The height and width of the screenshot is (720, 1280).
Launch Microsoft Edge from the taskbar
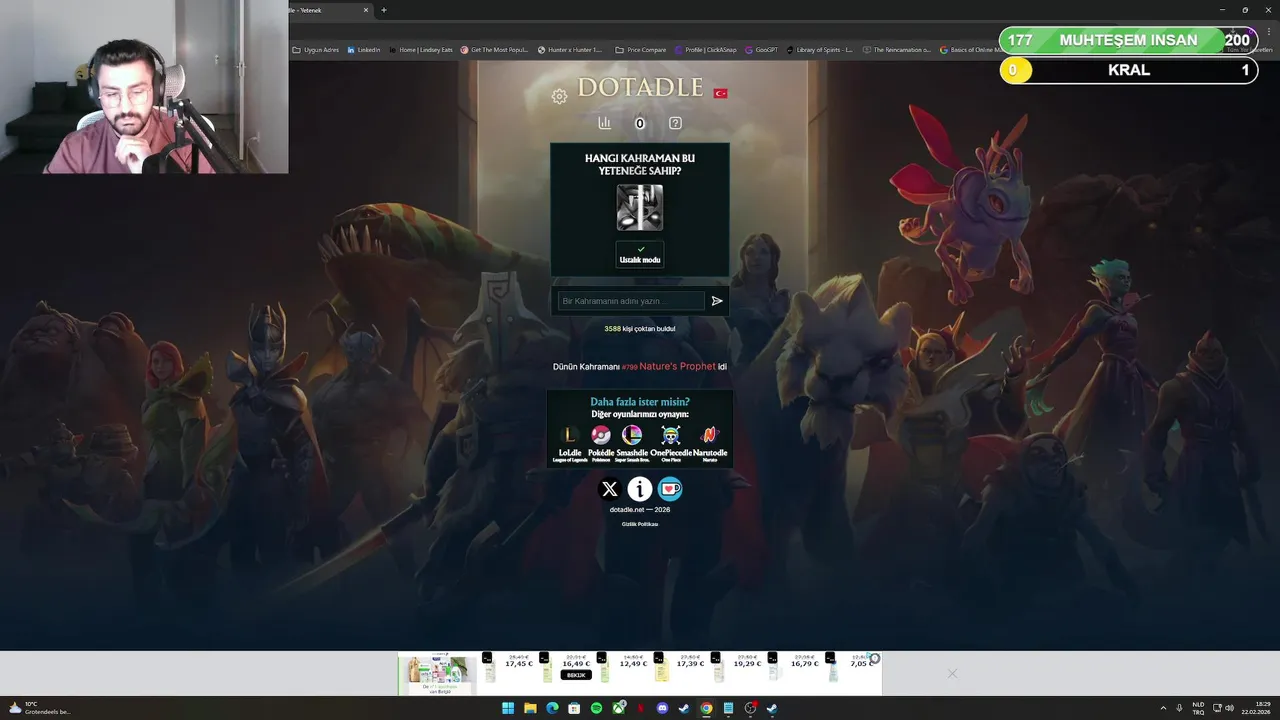point(552,708)
